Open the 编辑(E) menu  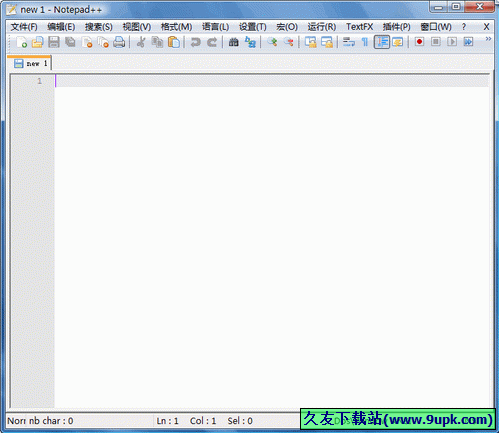[x=61, y=27]
